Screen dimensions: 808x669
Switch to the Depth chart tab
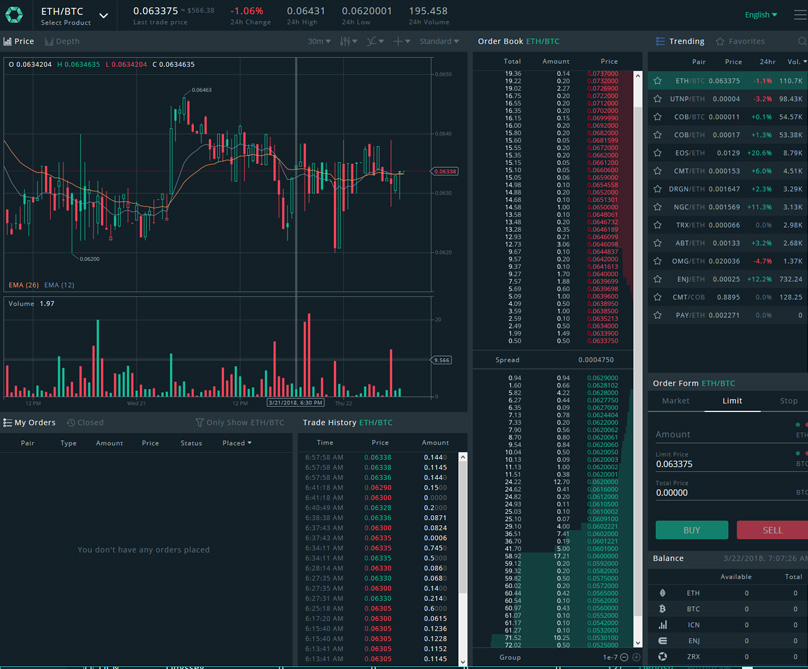62,41
